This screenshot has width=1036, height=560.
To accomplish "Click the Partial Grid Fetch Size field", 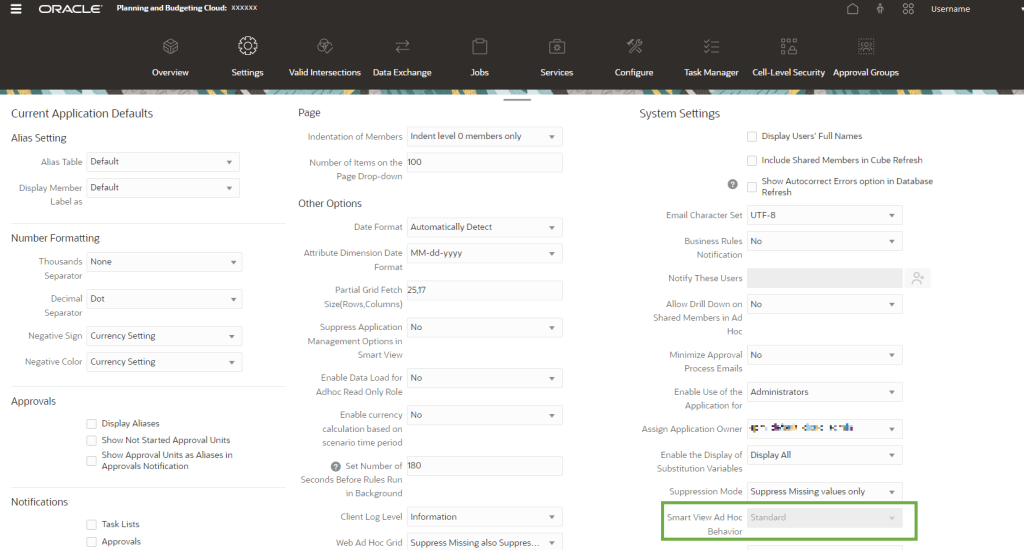I will pos(484,290).
